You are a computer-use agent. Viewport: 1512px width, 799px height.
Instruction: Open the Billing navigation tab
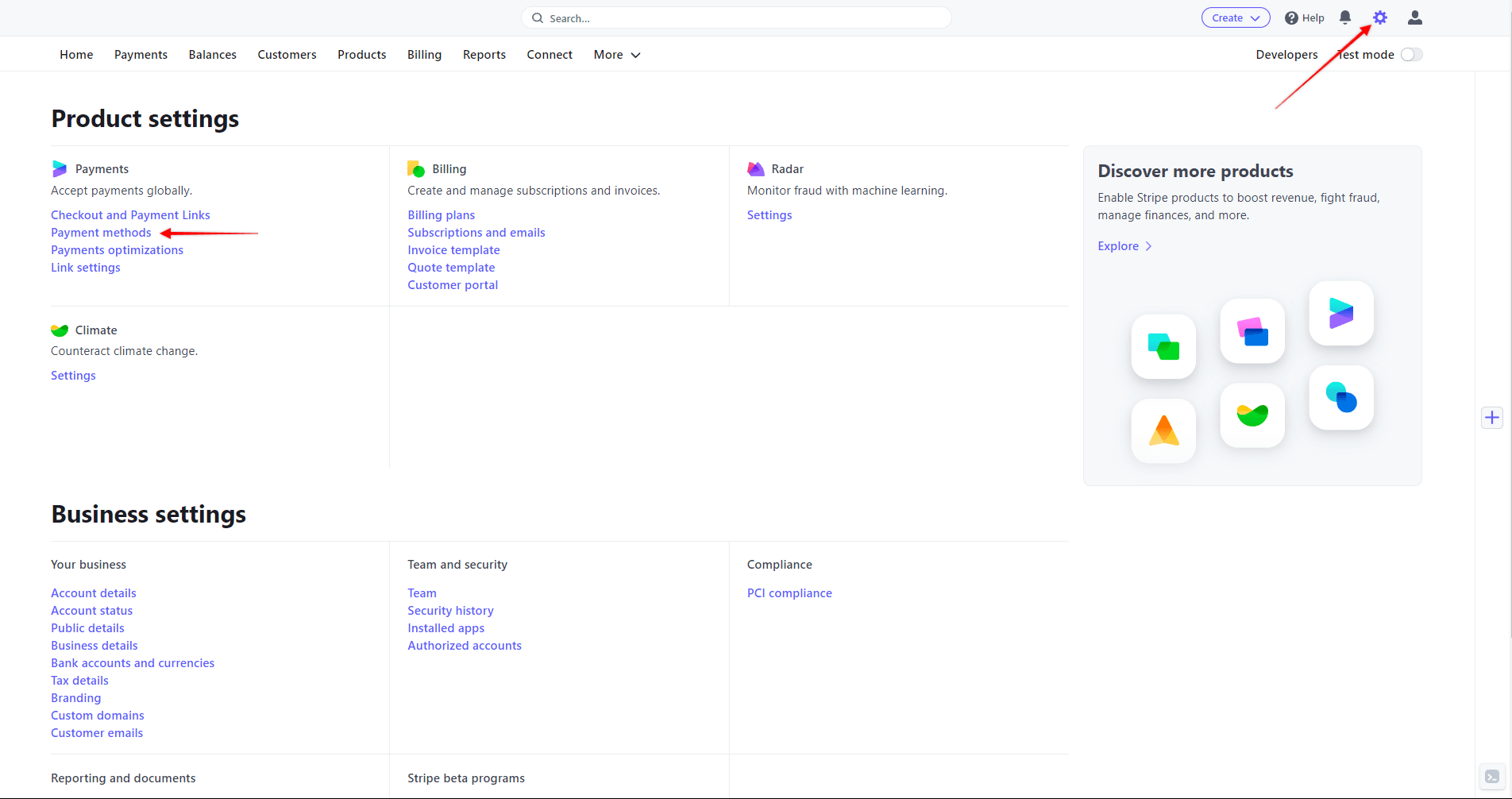(424, 55)
